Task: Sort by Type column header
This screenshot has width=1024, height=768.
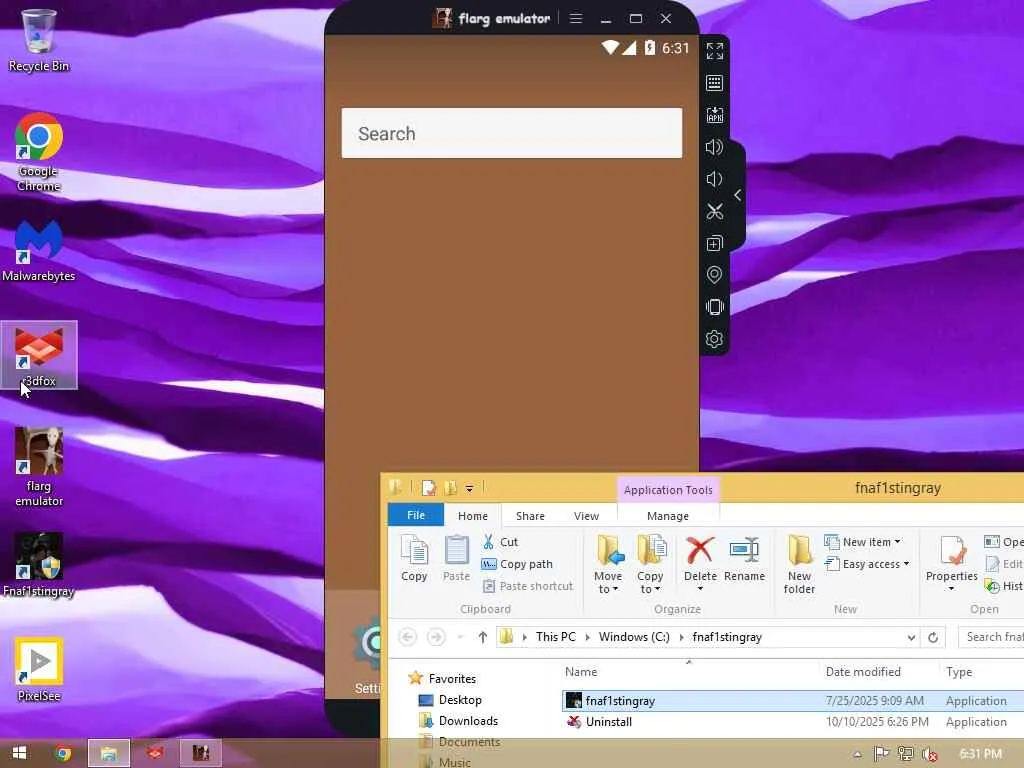Action: pos(959,672)
